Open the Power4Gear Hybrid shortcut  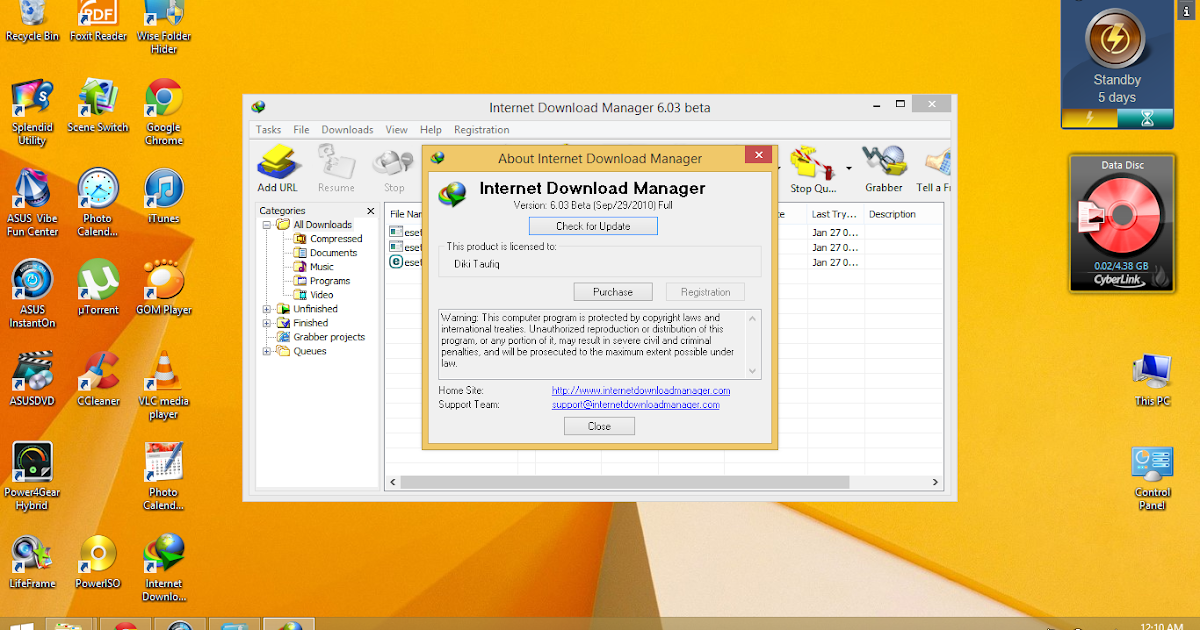point(32,476)
